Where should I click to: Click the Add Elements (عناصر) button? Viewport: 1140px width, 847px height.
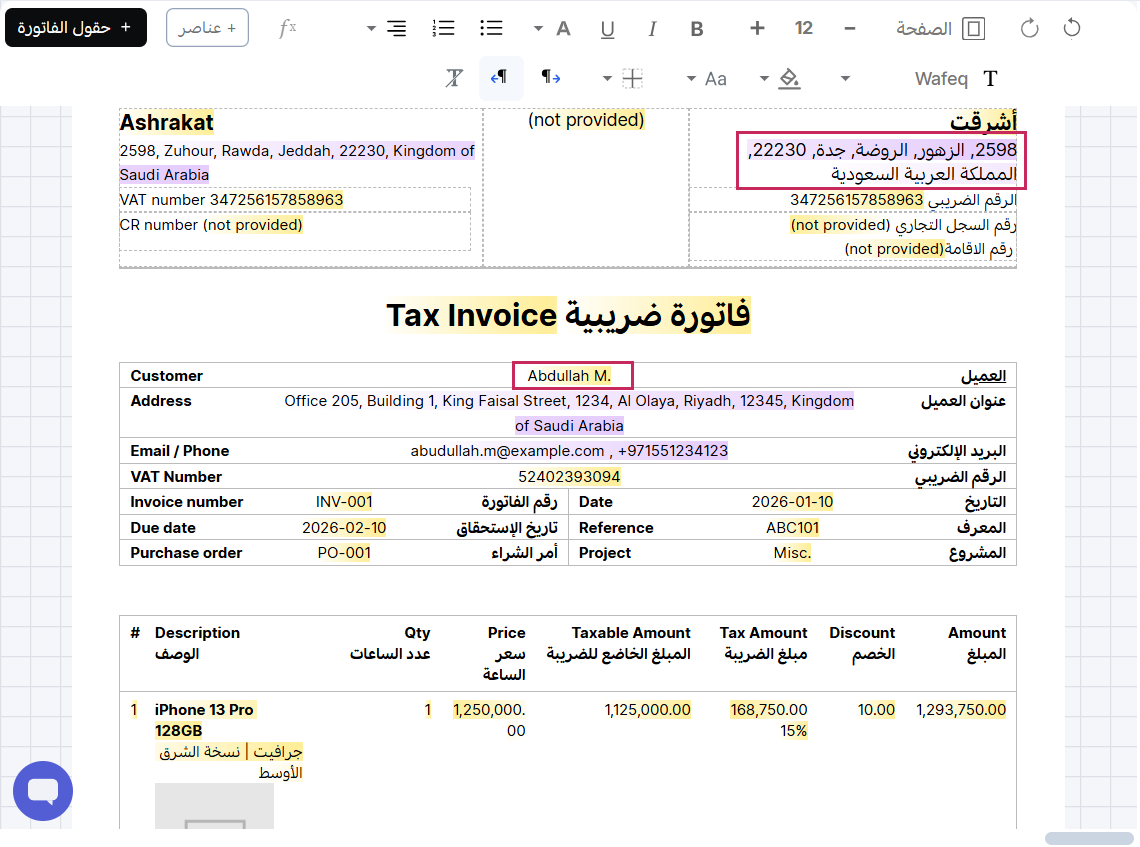click(x=207, y=28)
